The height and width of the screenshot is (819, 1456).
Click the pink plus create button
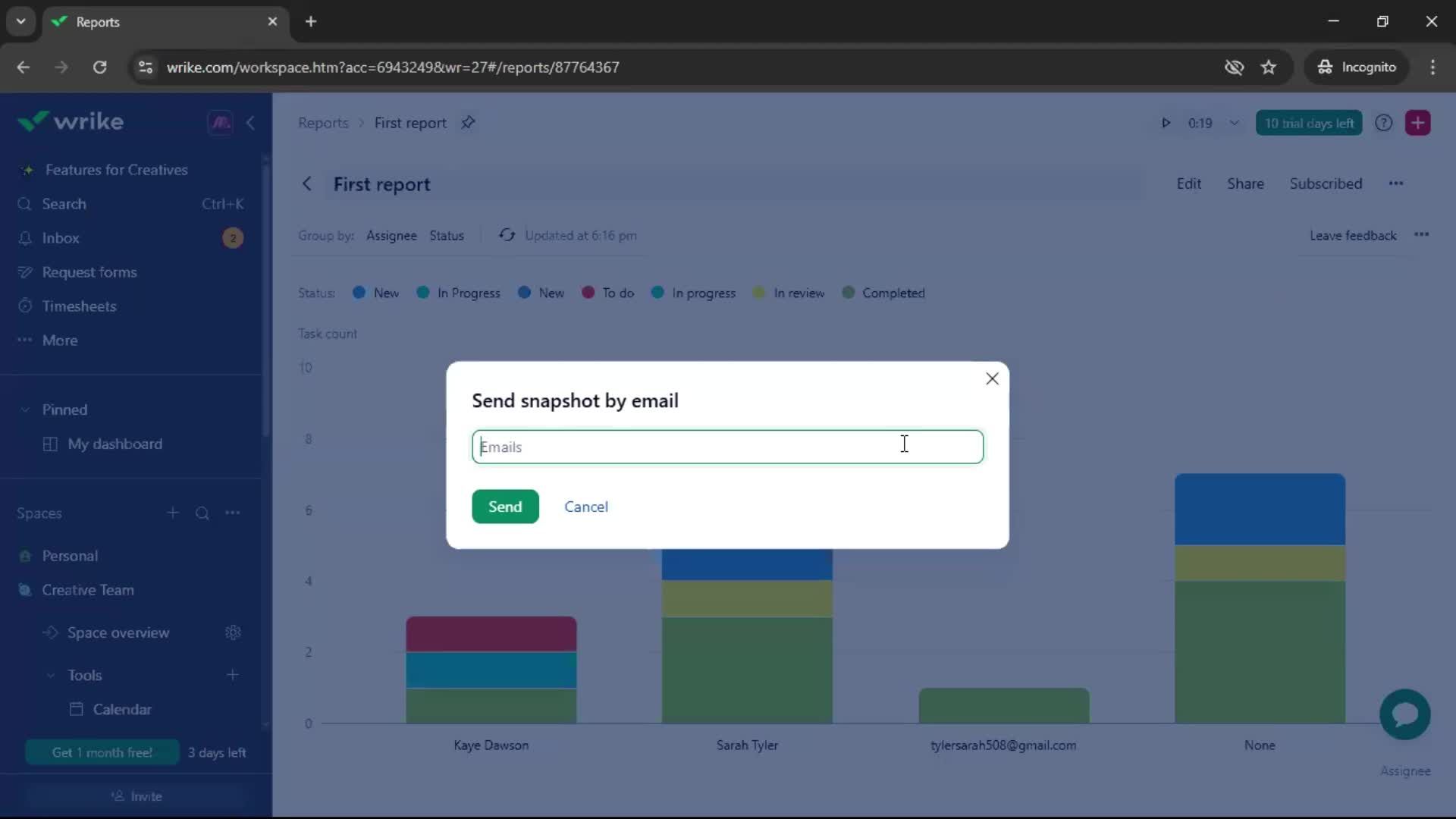point(1417,123)
